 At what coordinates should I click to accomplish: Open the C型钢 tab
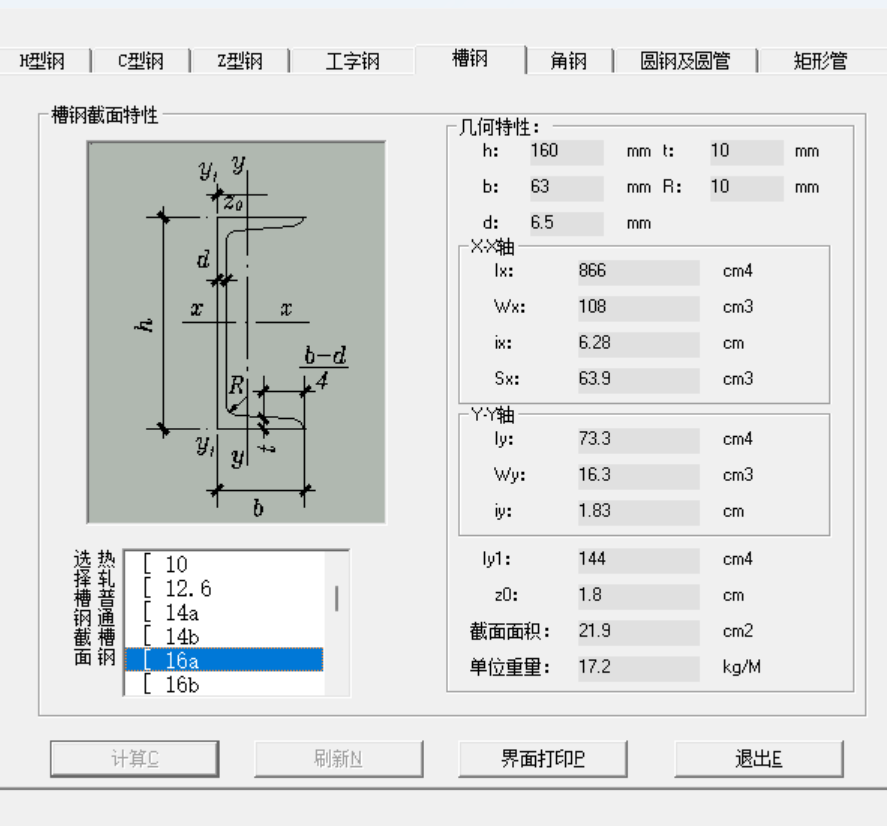[x=141, y=61]
